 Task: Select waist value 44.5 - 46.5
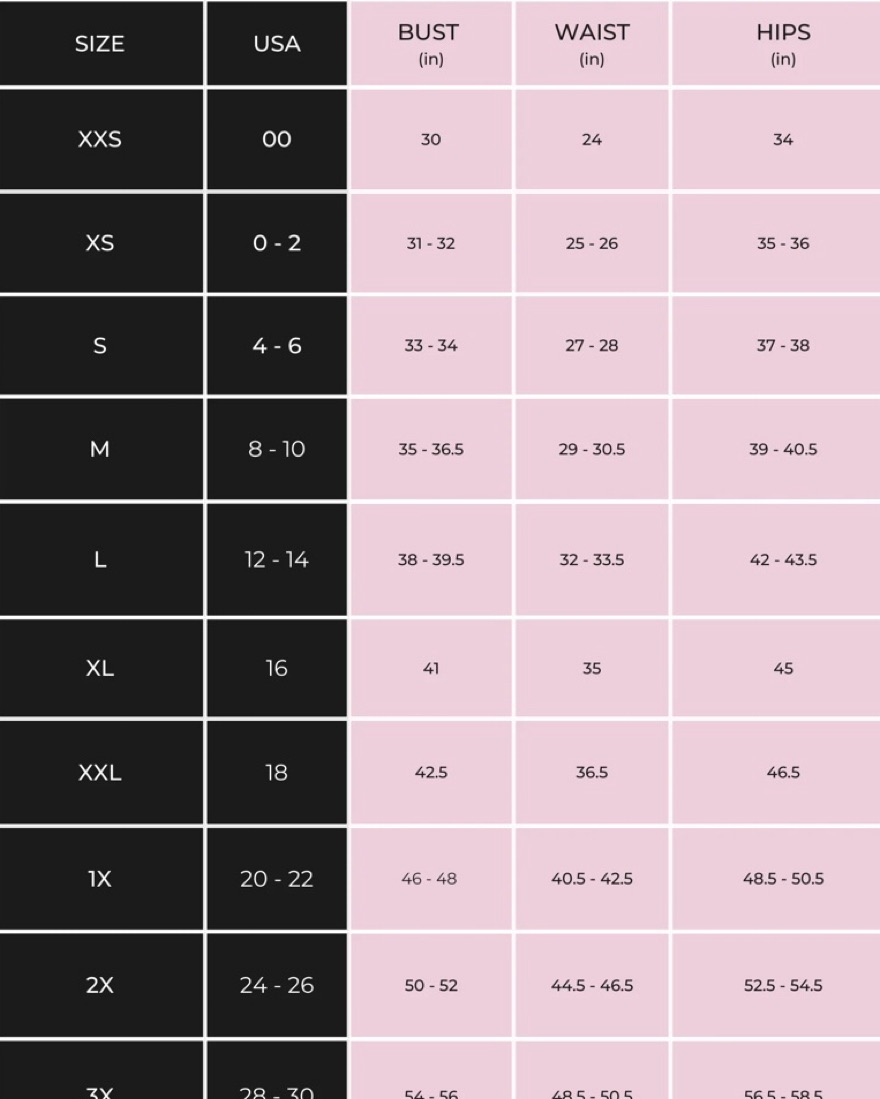592,985
